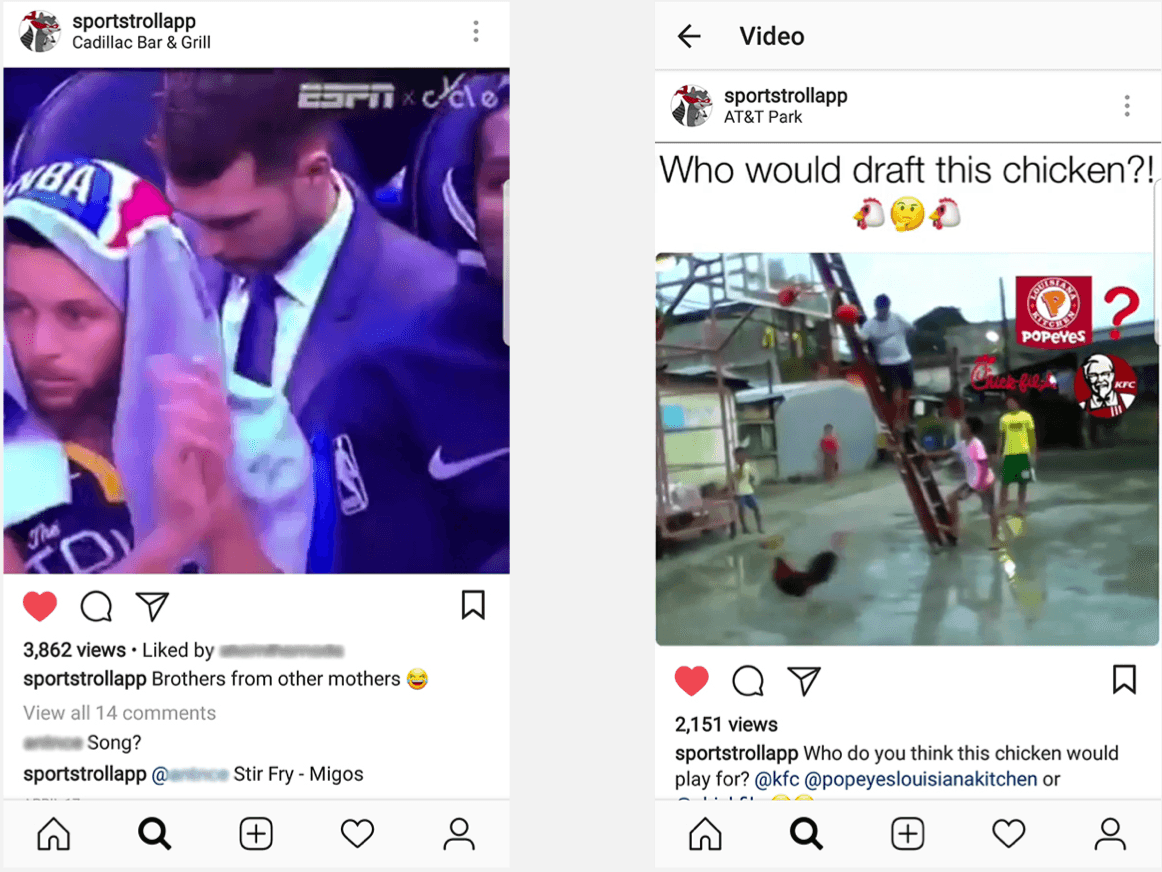
Task: Tap new post plus icon in left bar
Action: coord(256,833)
